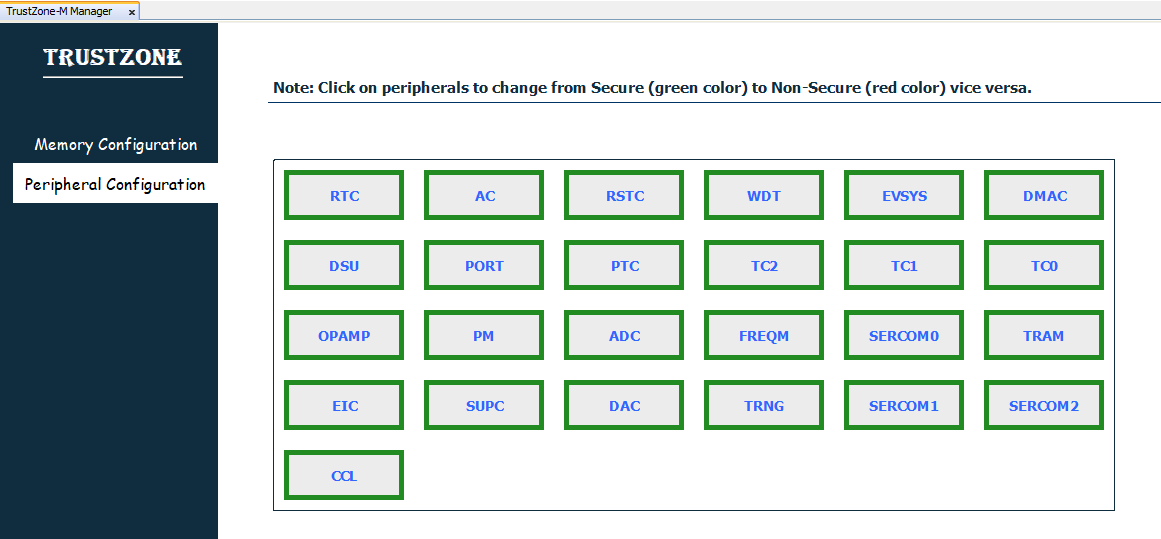Select Peripheral Configuration in the sidebar
Viewport: 1161px width, 539px height.
(x=115, y=185)
